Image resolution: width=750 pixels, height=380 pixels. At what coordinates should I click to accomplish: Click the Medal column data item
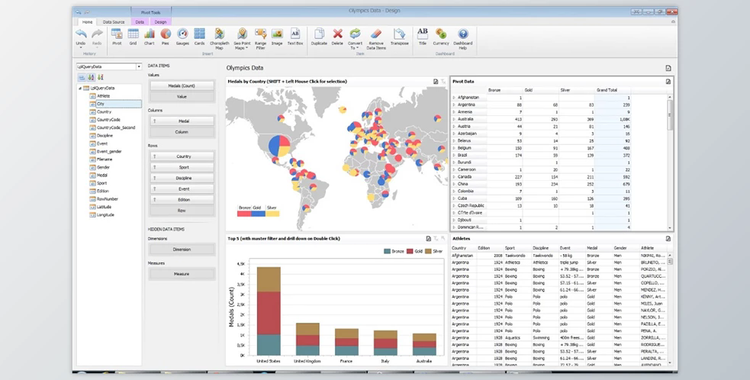pos(182,121)
